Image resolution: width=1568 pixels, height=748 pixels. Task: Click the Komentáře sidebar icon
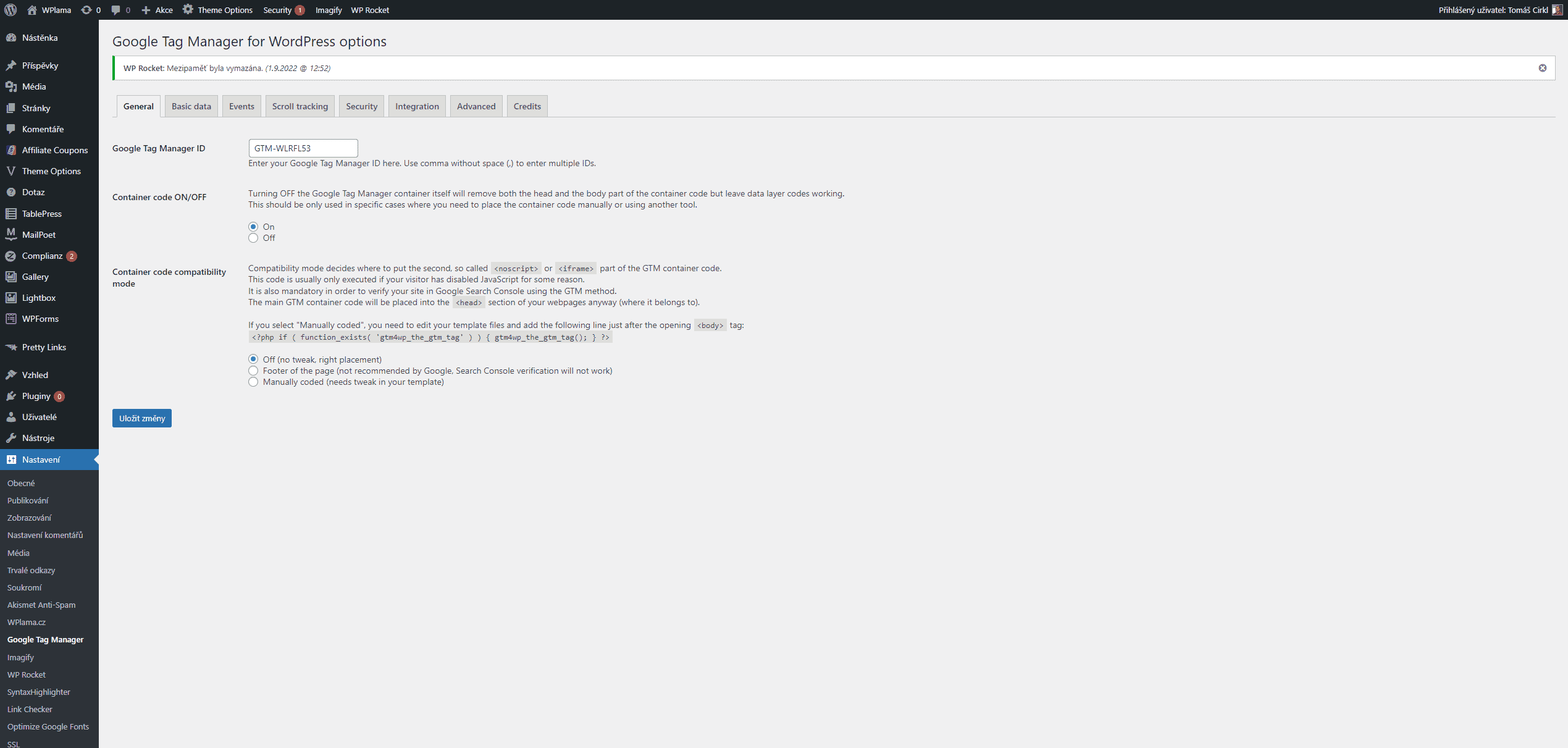click(x=11, y=129)
